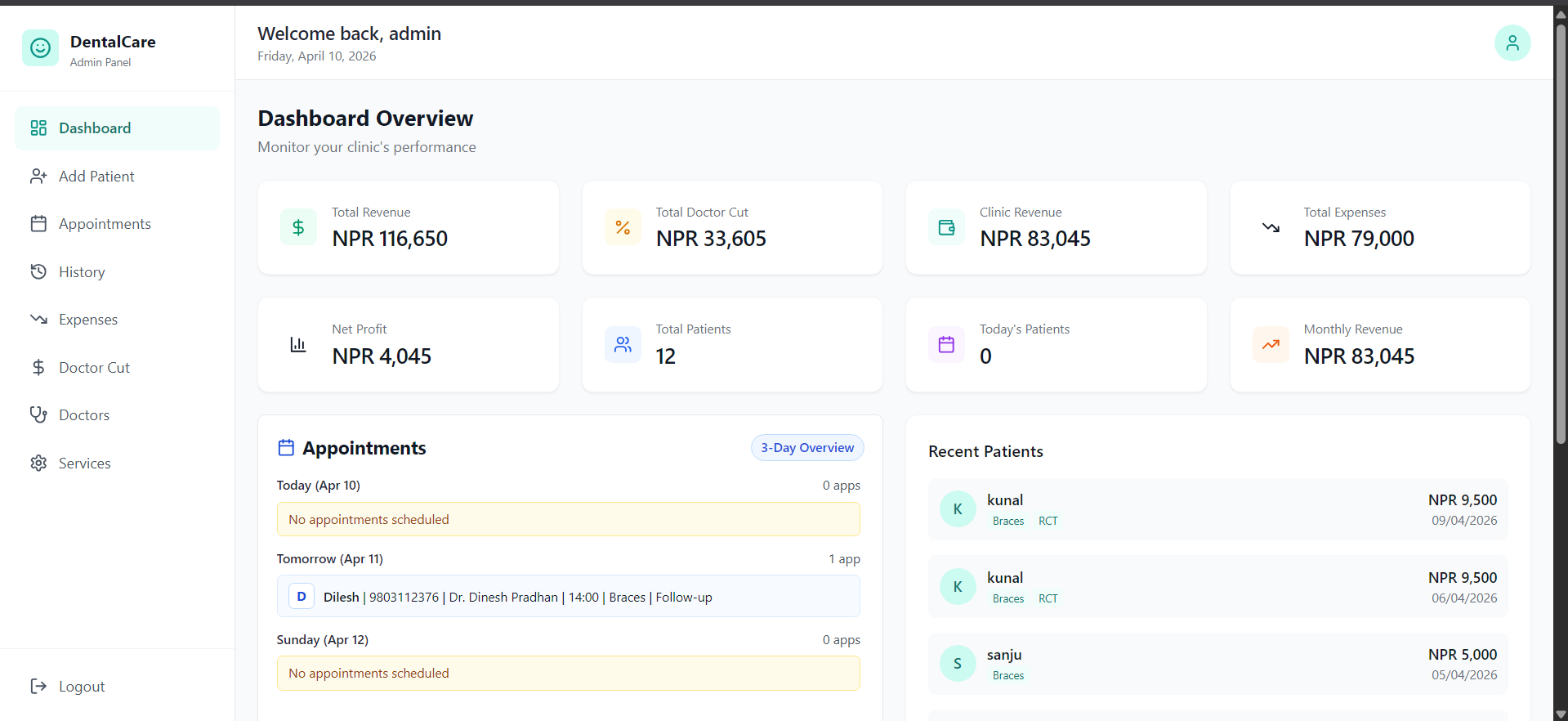
Task: Click the Total Doctor Cut value NPR 33,605
Action: click(x=711, y=239)
